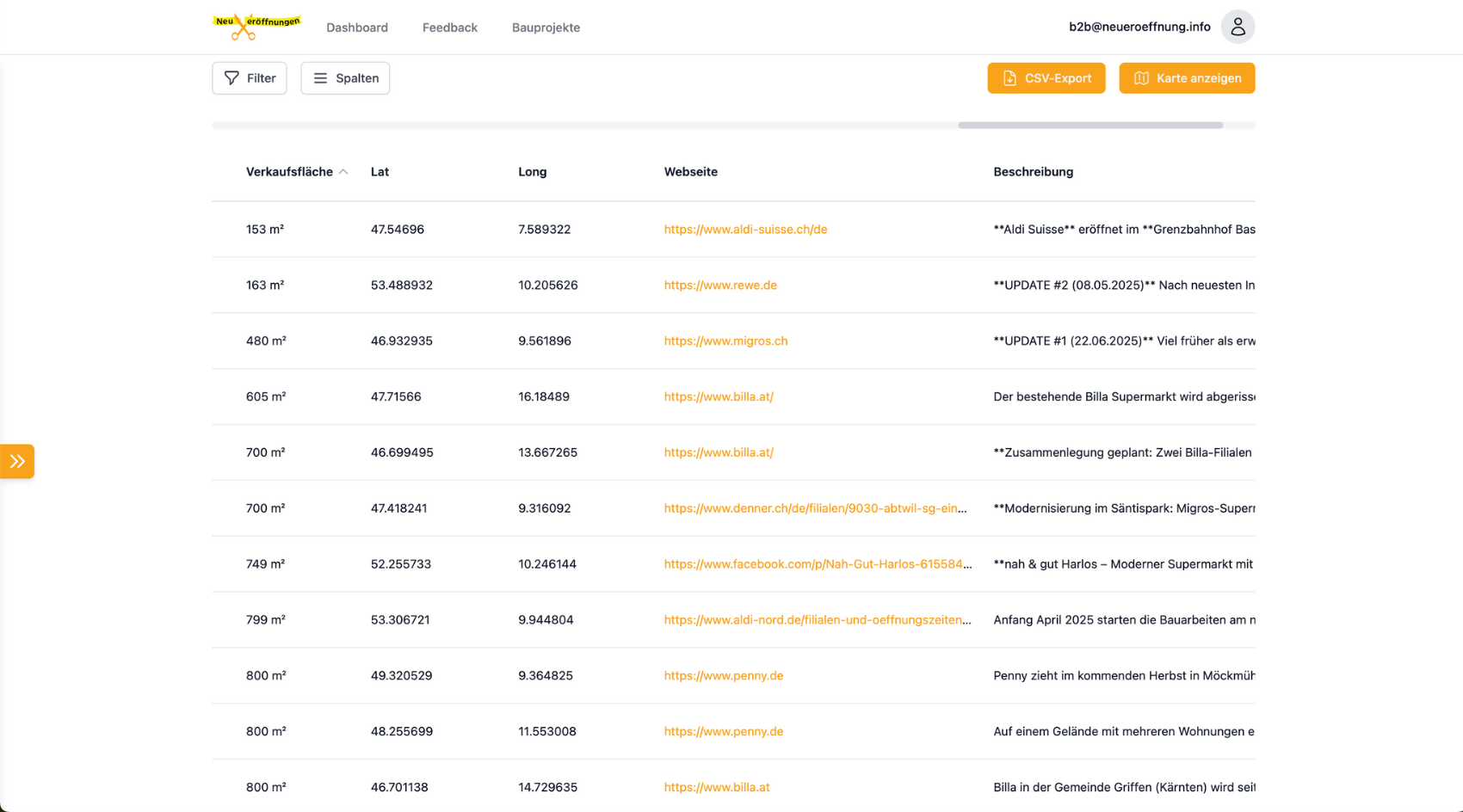Click longitude value 7.589322
Image resolution: width=1463 pixels, height=812 pixels.
click(x=544, y=230)
